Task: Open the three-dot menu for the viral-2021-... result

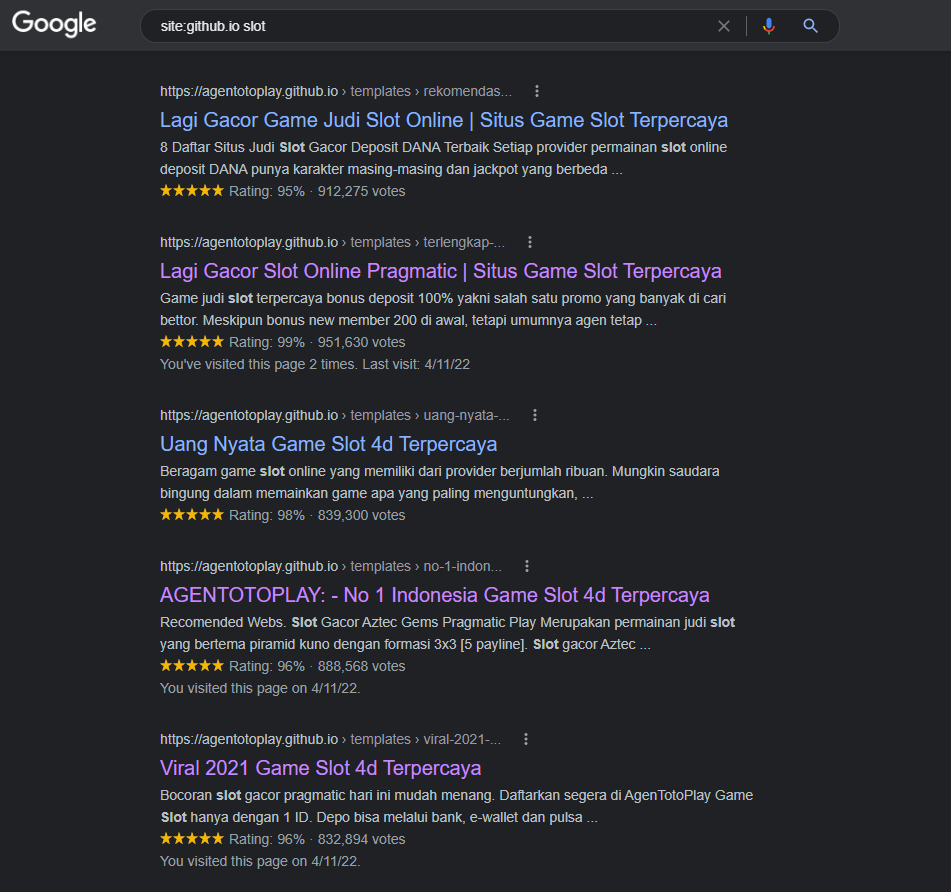Action: (x=526, y=739)
